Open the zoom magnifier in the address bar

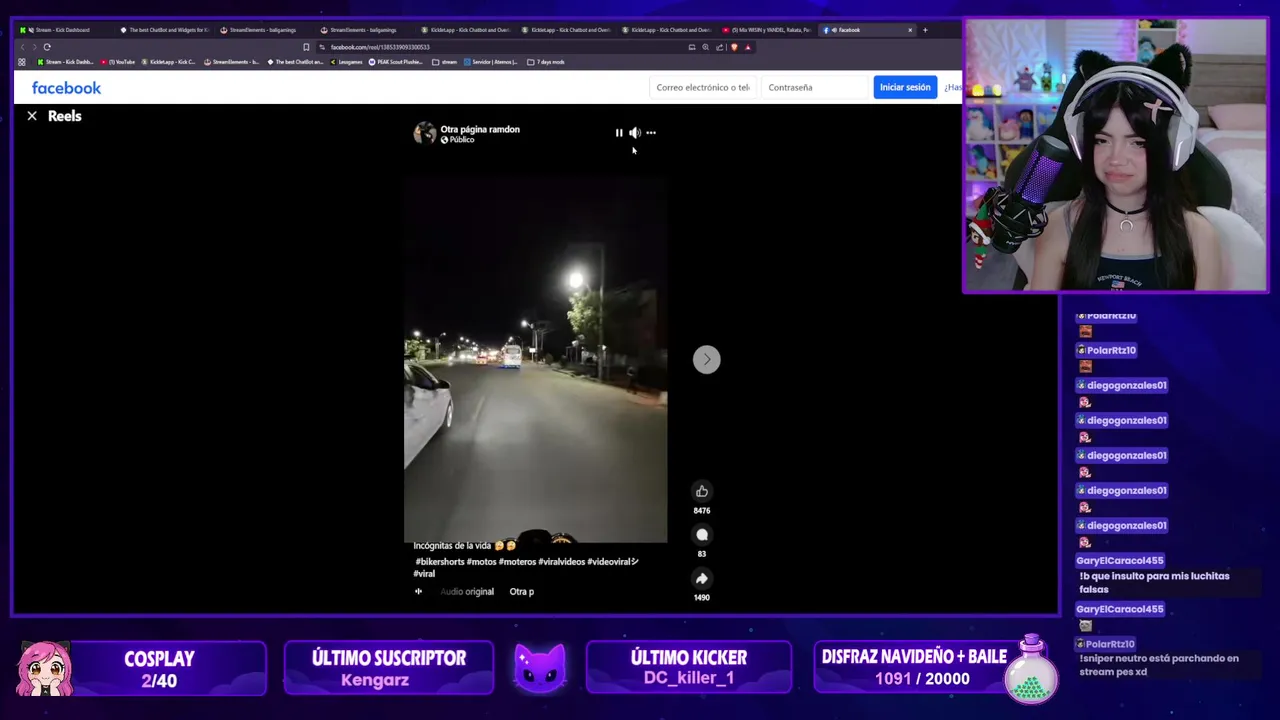[706, 47]
